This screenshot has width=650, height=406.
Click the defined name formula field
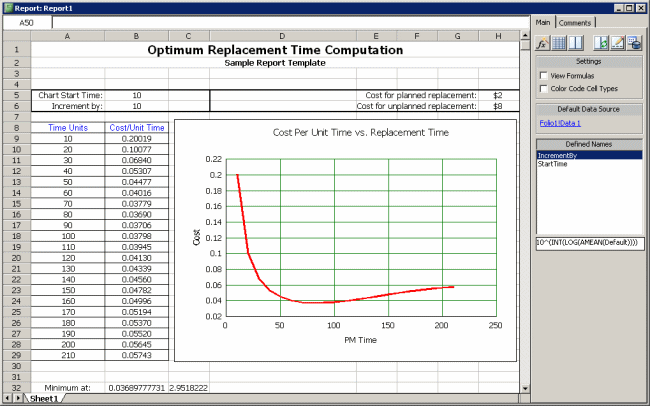point(587,242)
